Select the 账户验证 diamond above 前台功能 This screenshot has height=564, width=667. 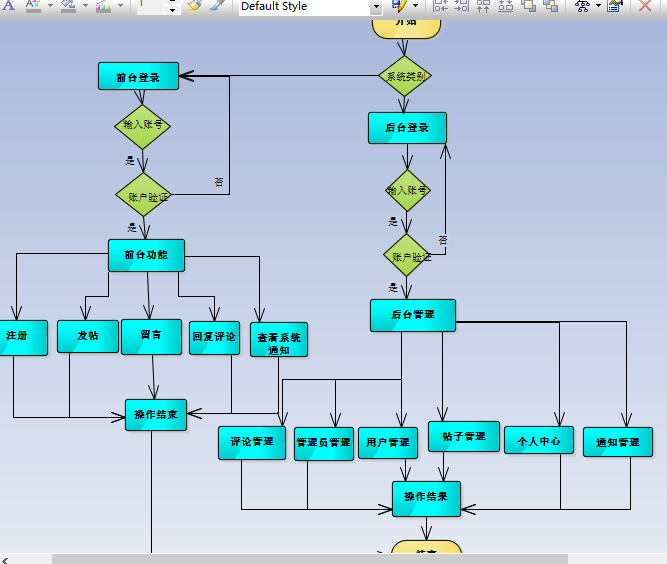[144, 195]
